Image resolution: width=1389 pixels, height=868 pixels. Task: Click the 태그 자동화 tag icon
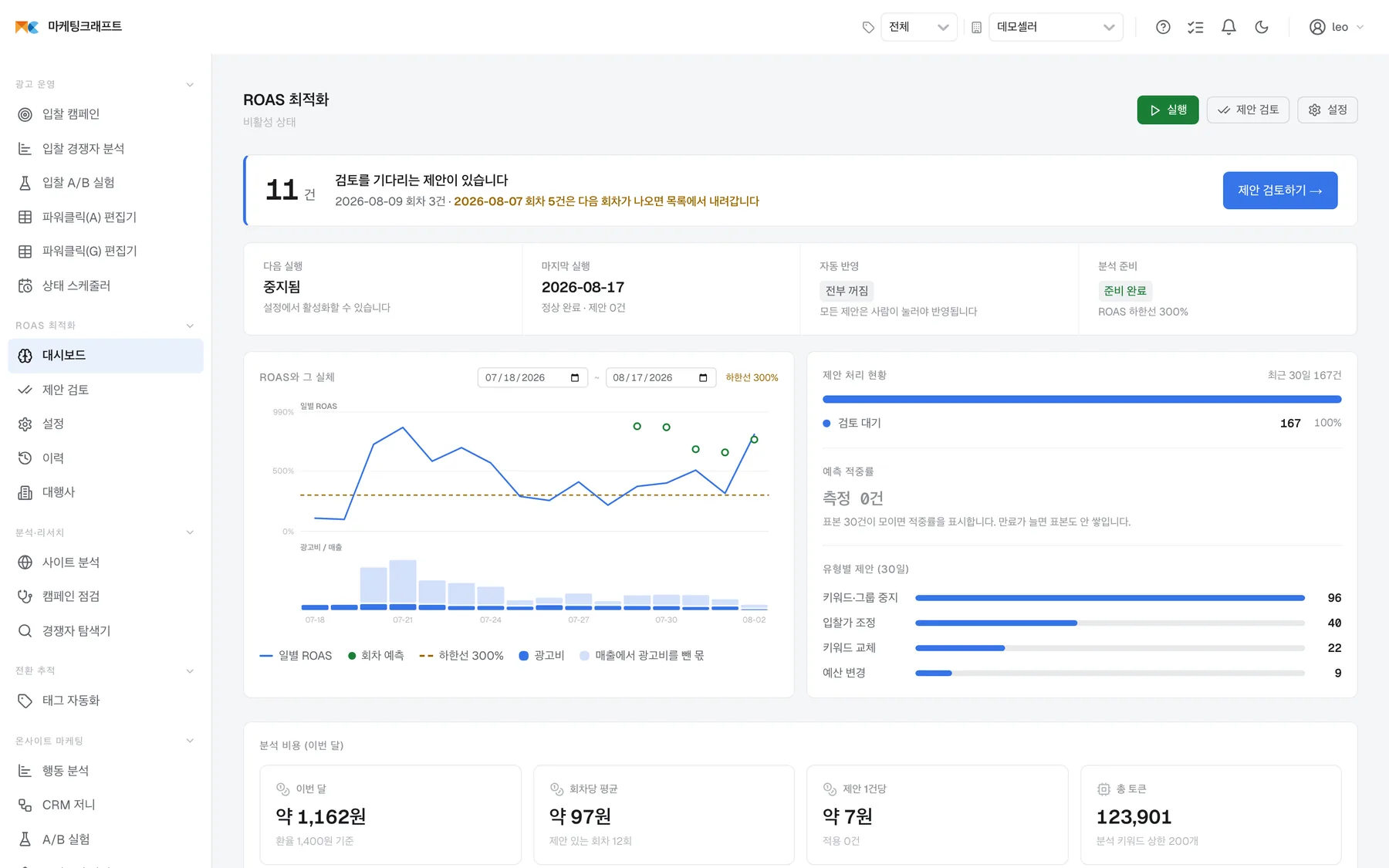pyautogui.click(x=25, y=701)
